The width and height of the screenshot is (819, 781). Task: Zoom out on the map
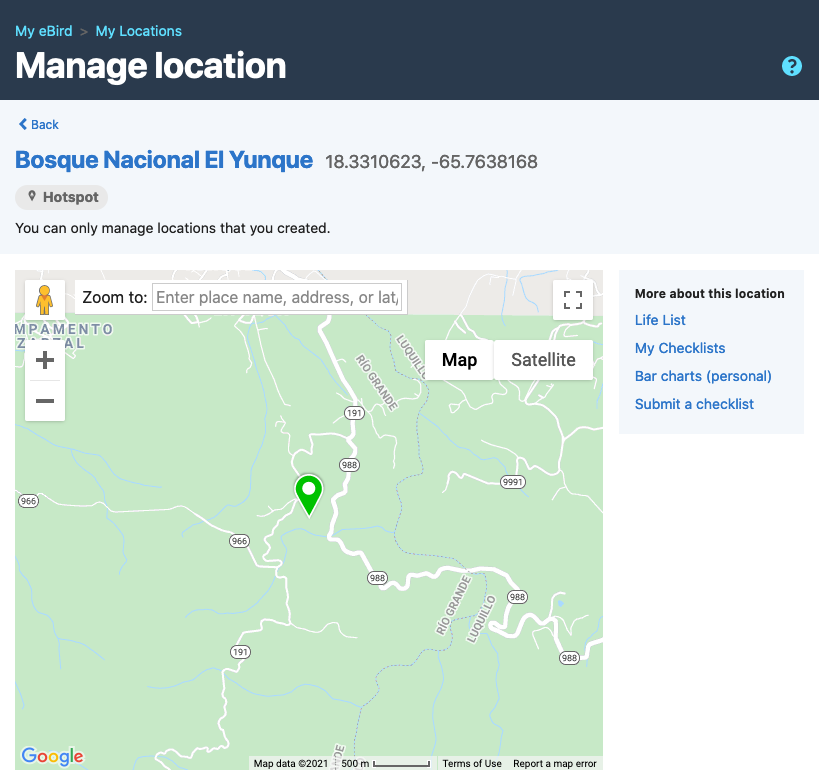click(x=45, y=401)
